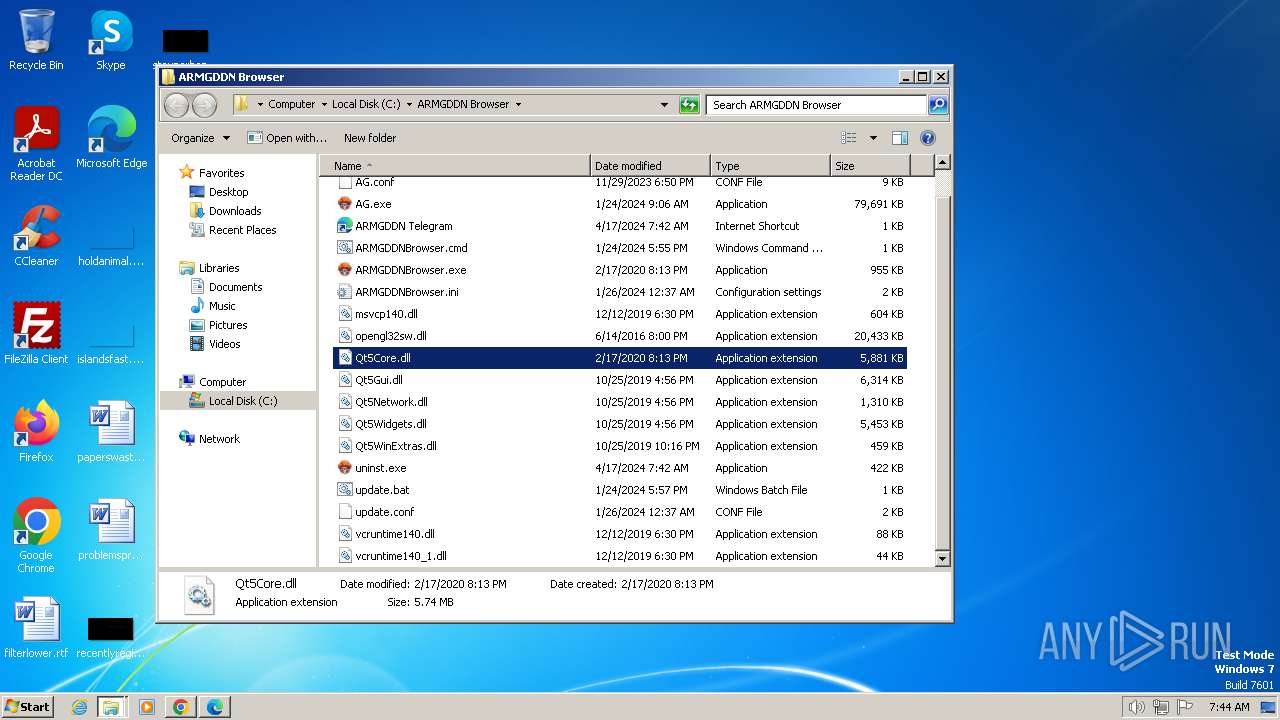Screen dimensions: 1280x720
Task: Select Videos library
Action: click(224, 344)
